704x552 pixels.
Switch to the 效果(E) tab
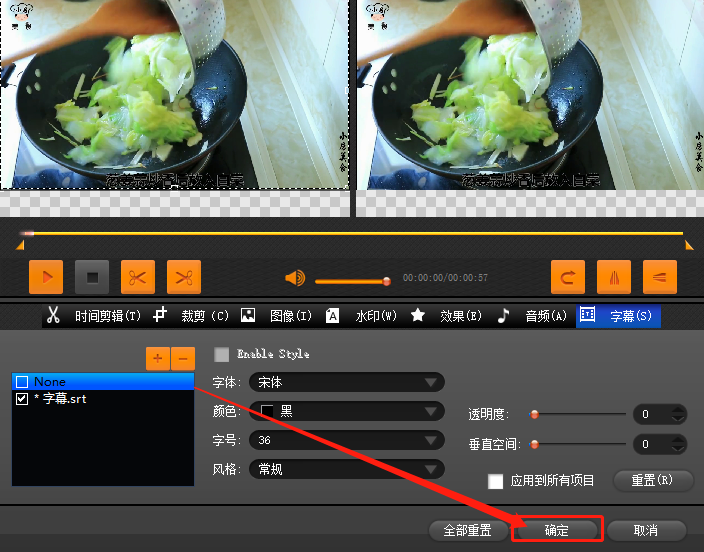point(461,316)
